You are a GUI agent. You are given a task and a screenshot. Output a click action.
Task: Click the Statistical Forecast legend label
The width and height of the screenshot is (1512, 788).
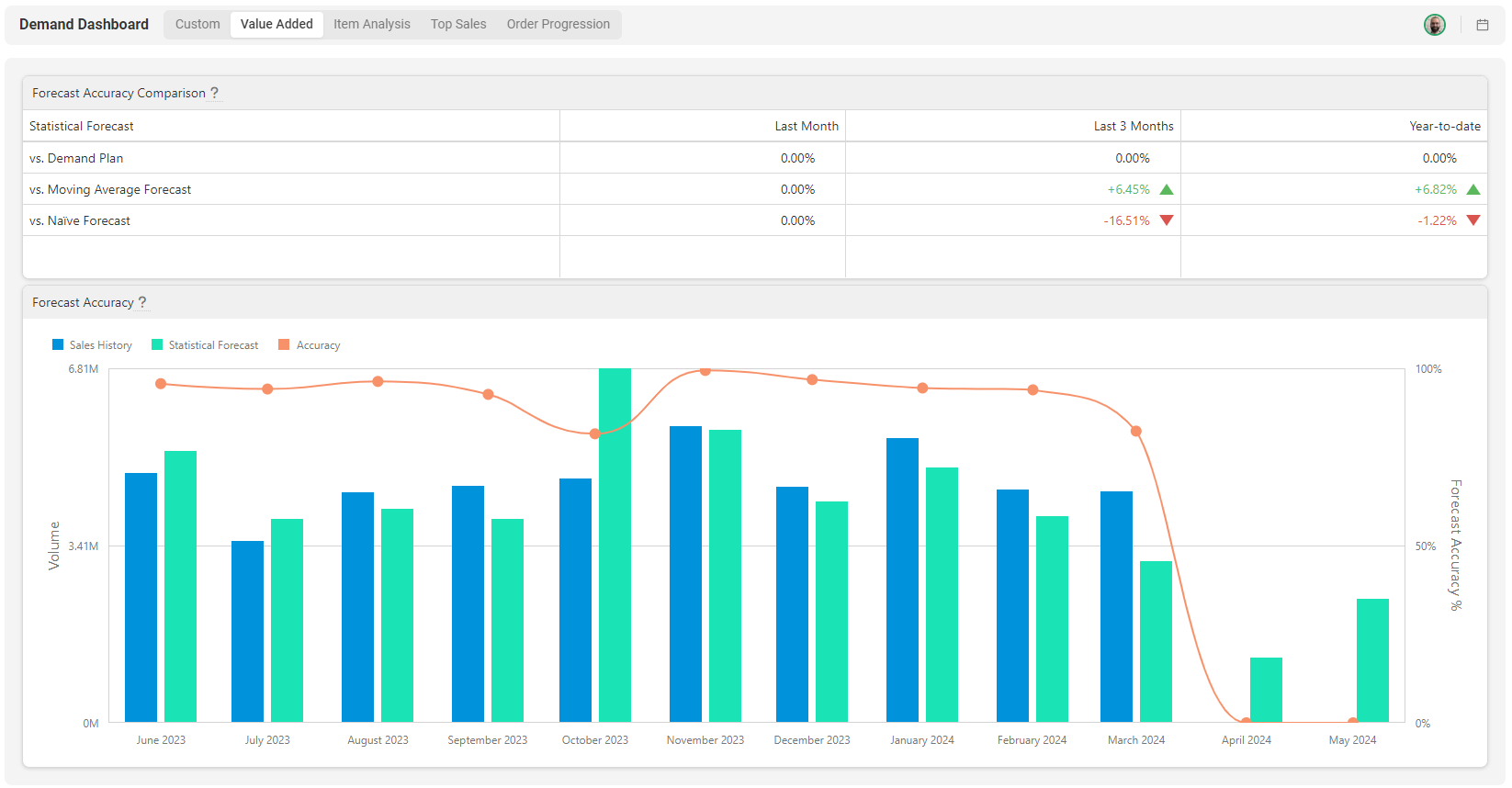pyautogui.click(x=214, y=345)
